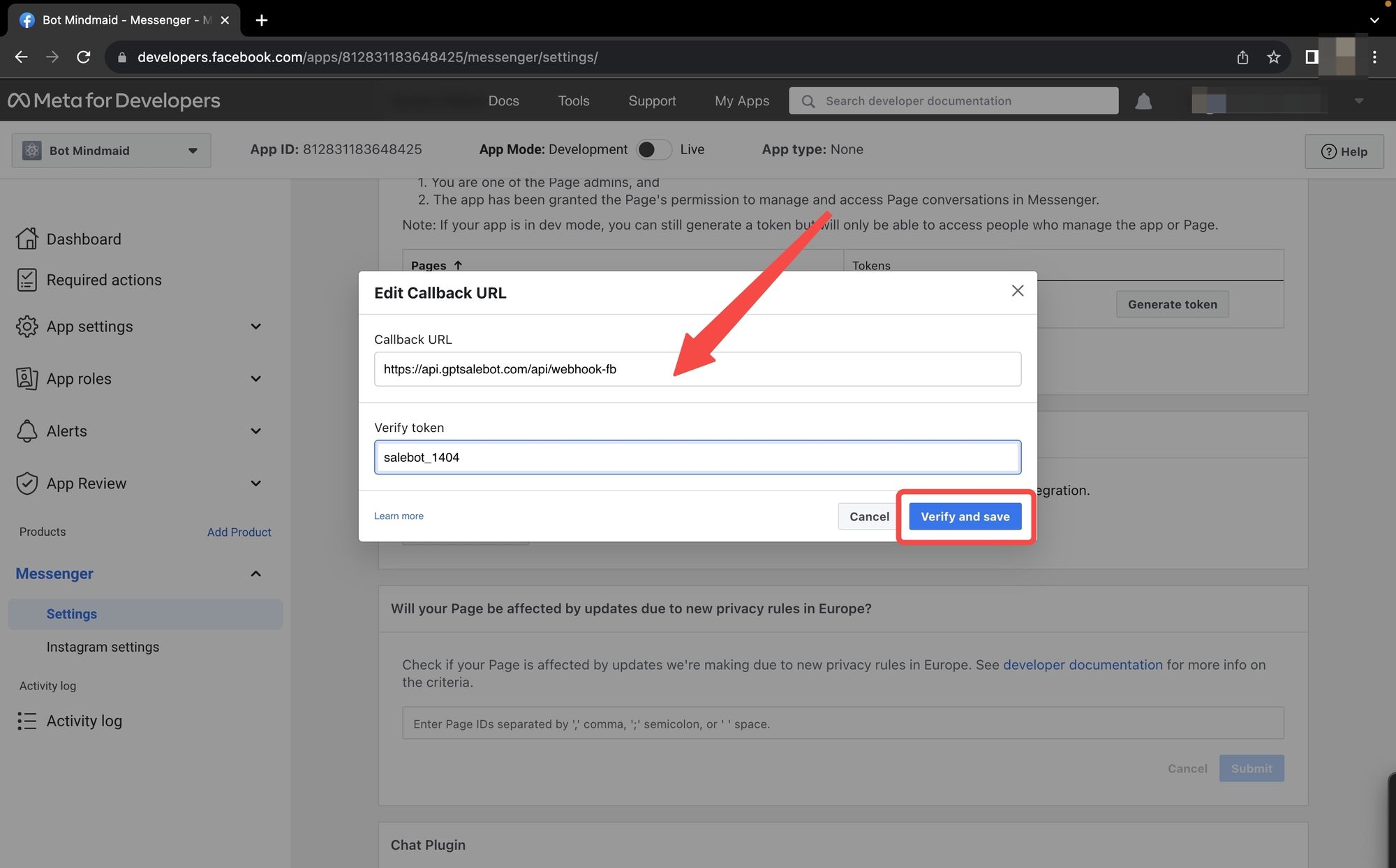Click the browser address bar URL
The width and height of the screenshot is (1396, 868).
[367, 57]
